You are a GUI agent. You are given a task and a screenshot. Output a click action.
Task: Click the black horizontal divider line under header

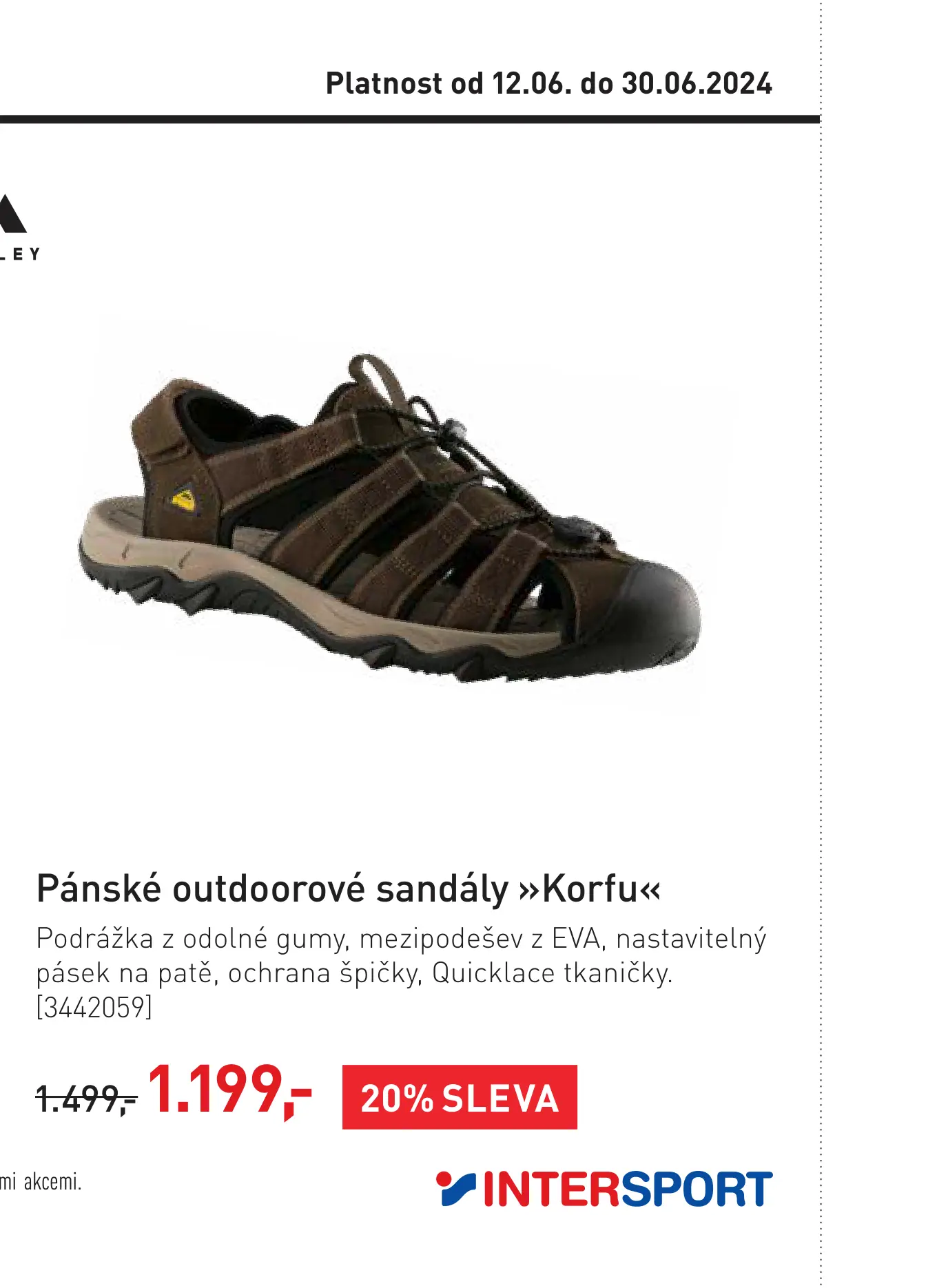click(x=410, y=119)
